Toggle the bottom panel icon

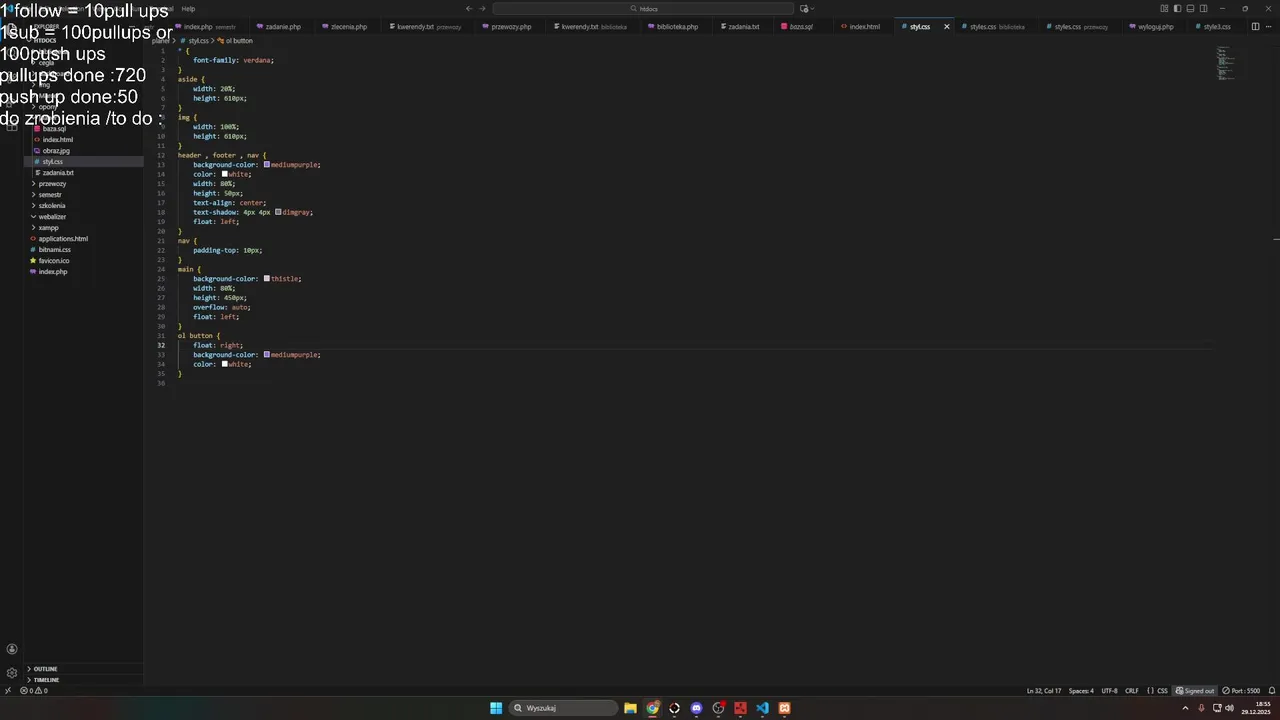click(1190, 8)
